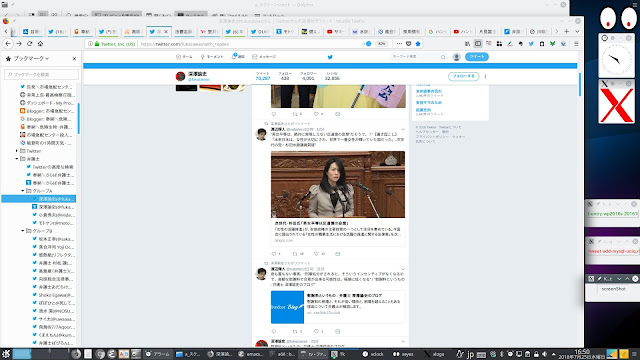Open the Followers 4,091 profile tab
The height and width of the screenshot is (360, 640).
[308, 76]
